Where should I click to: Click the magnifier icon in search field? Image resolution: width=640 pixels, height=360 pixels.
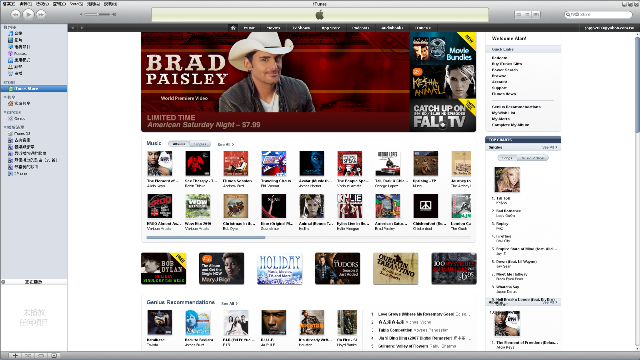tap(568, 14)
